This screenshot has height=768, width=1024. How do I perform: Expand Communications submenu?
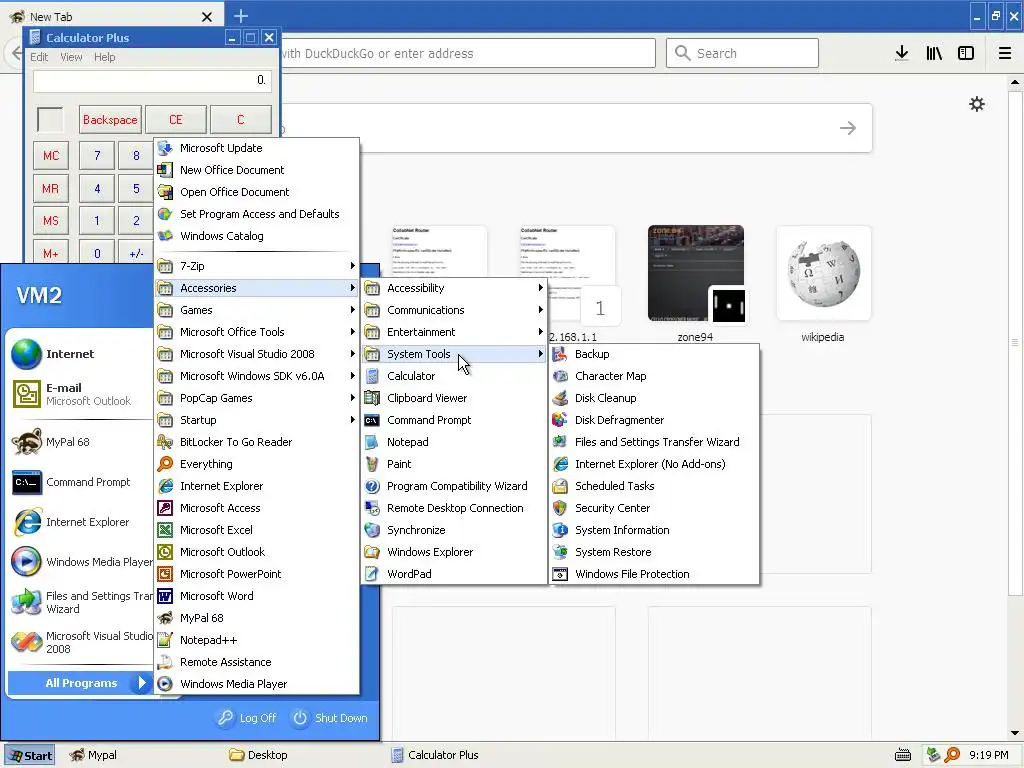click(x=455, y=310)
